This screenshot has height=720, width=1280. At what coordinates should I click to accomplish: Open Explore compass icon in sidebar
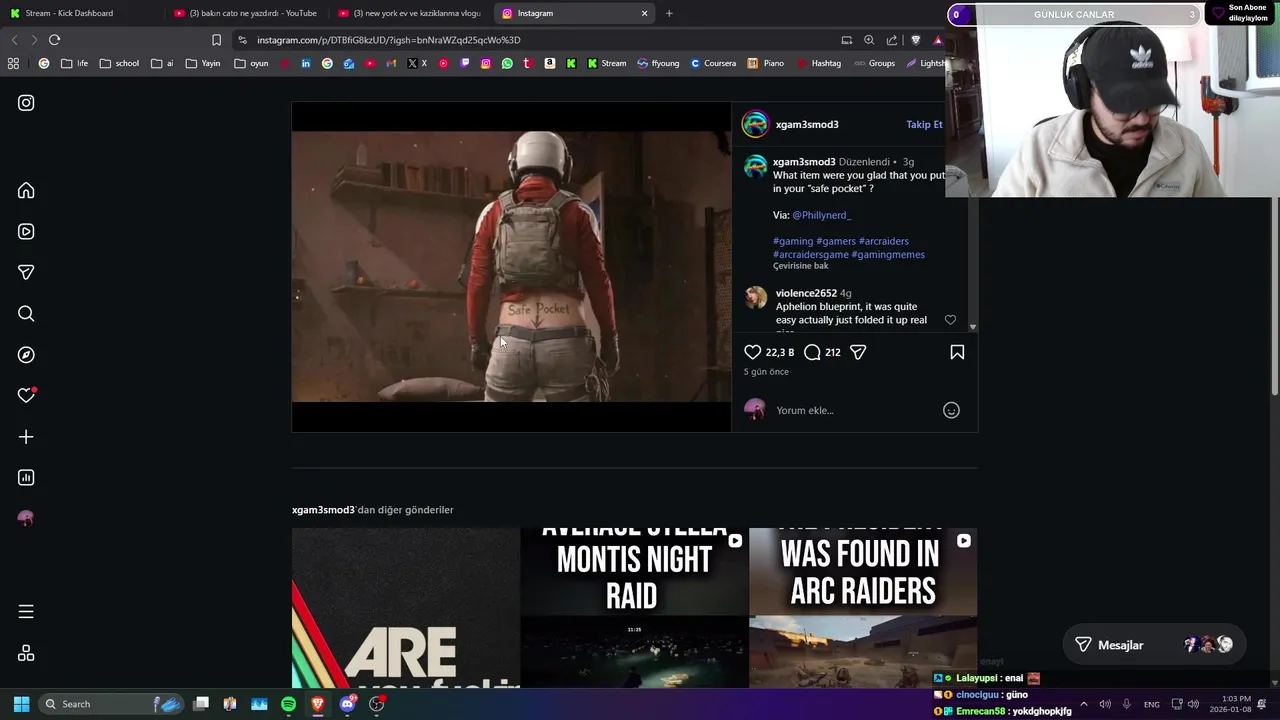point(26,354)
